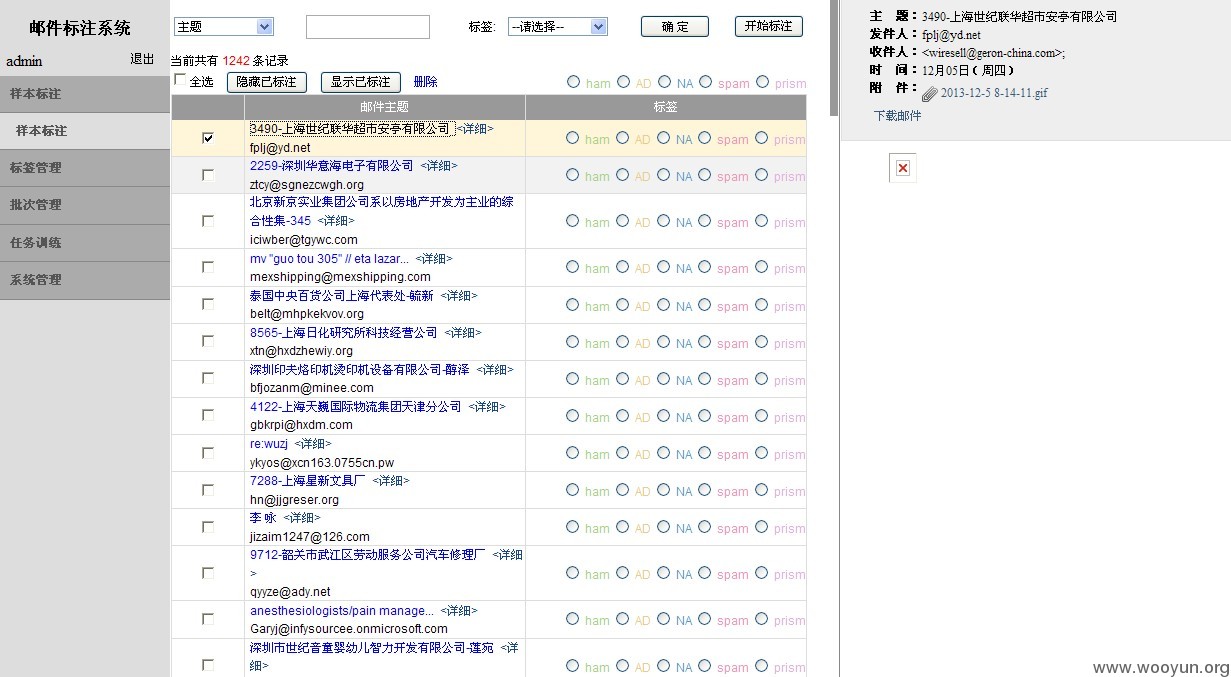Uncheck the 3490-上海世纪联华超市 row checkbox

(208, 138)
